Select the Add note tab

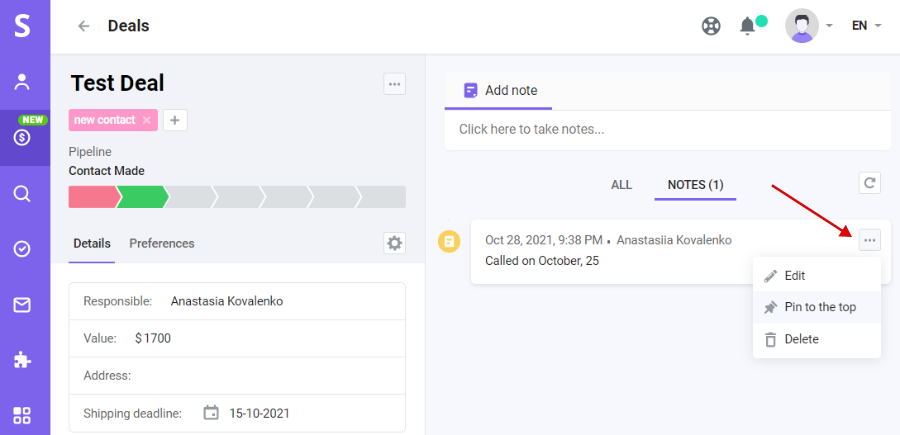pos(498,91)
